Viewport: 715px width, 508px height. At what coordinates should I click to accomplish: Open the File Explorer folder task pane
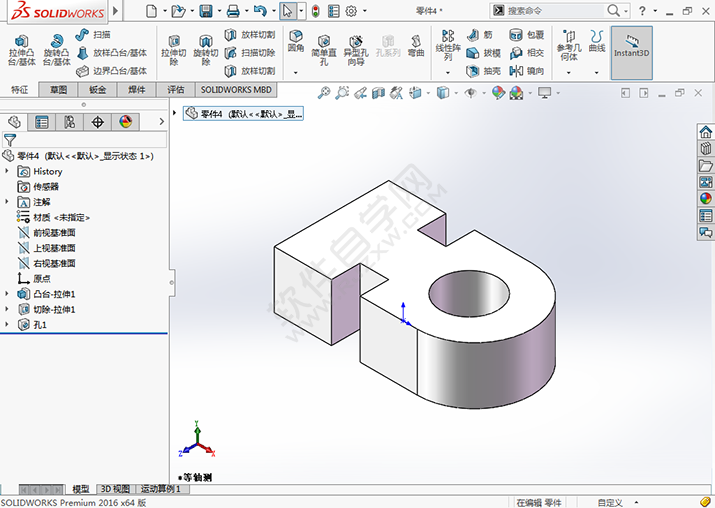[705, 165]
